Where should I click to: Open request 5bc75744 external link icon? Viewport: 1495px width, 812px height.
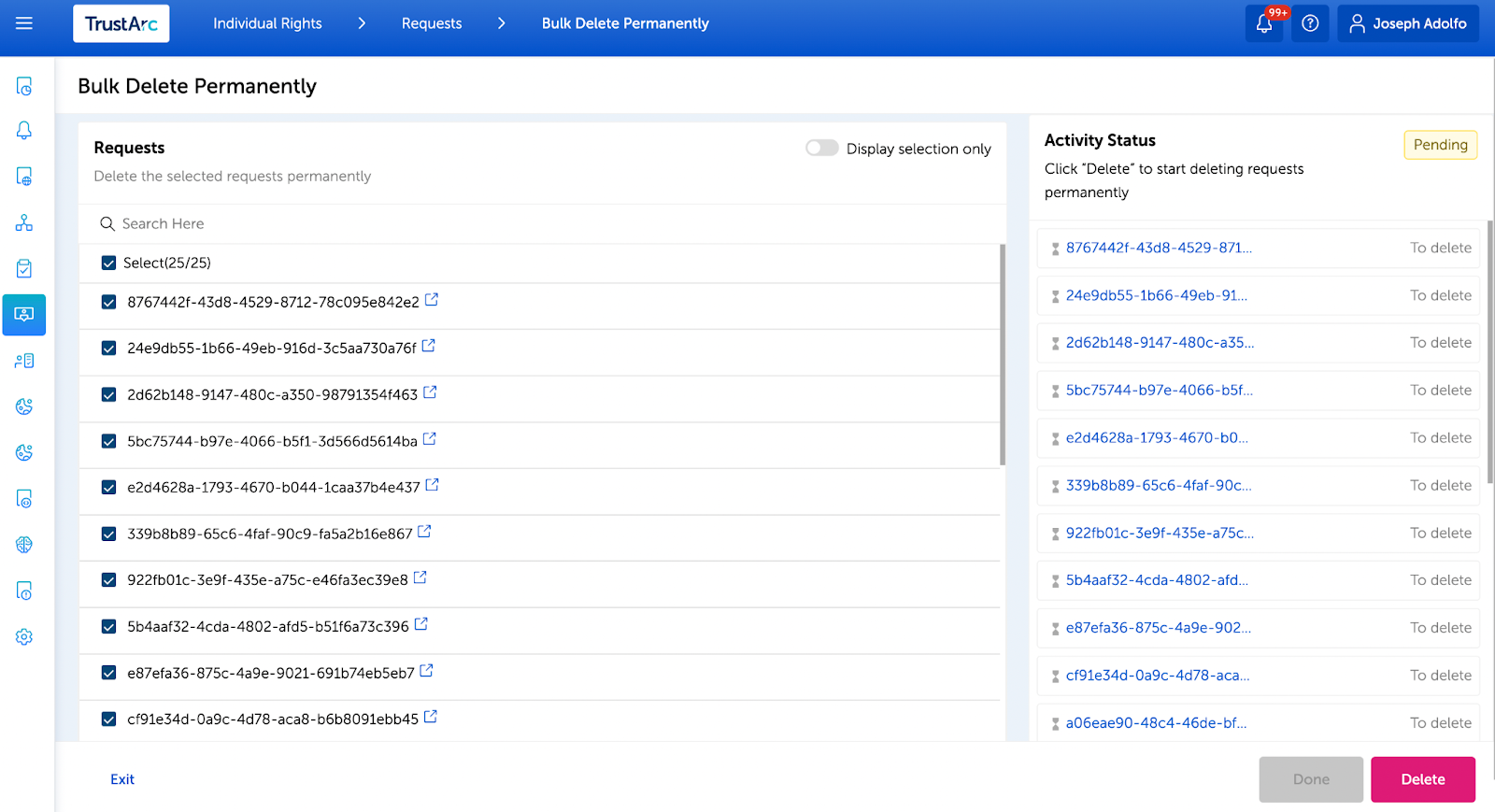tap(430, 439)
